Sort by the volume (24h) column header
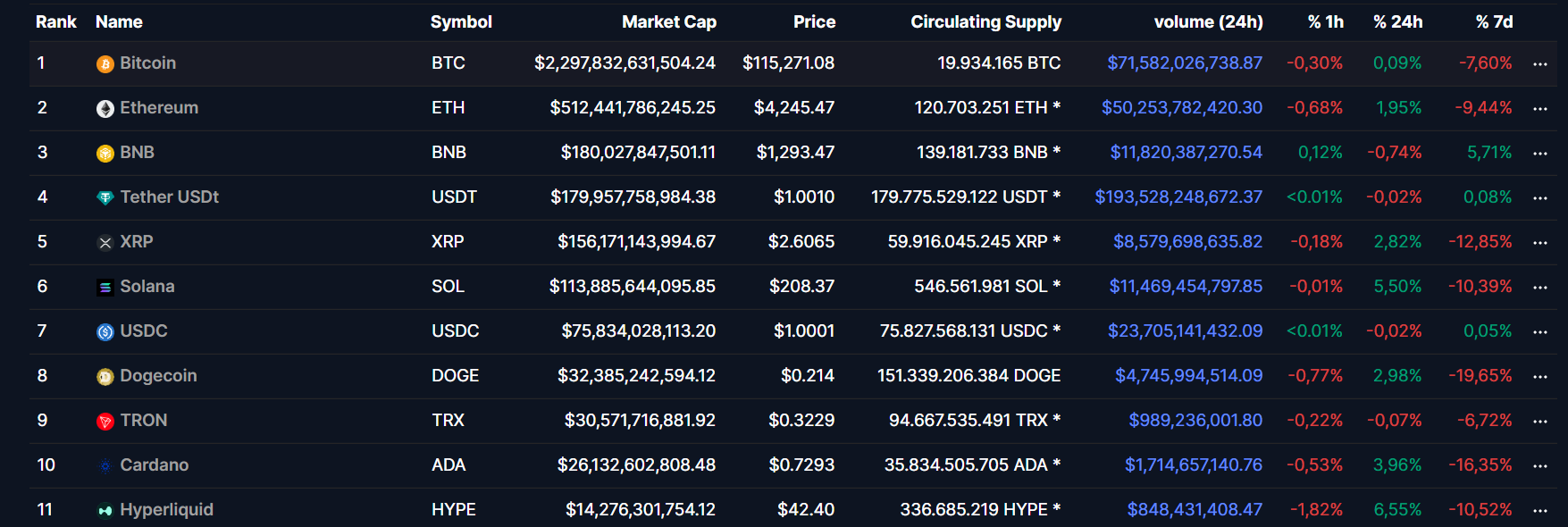 [x=1208, y=21]
